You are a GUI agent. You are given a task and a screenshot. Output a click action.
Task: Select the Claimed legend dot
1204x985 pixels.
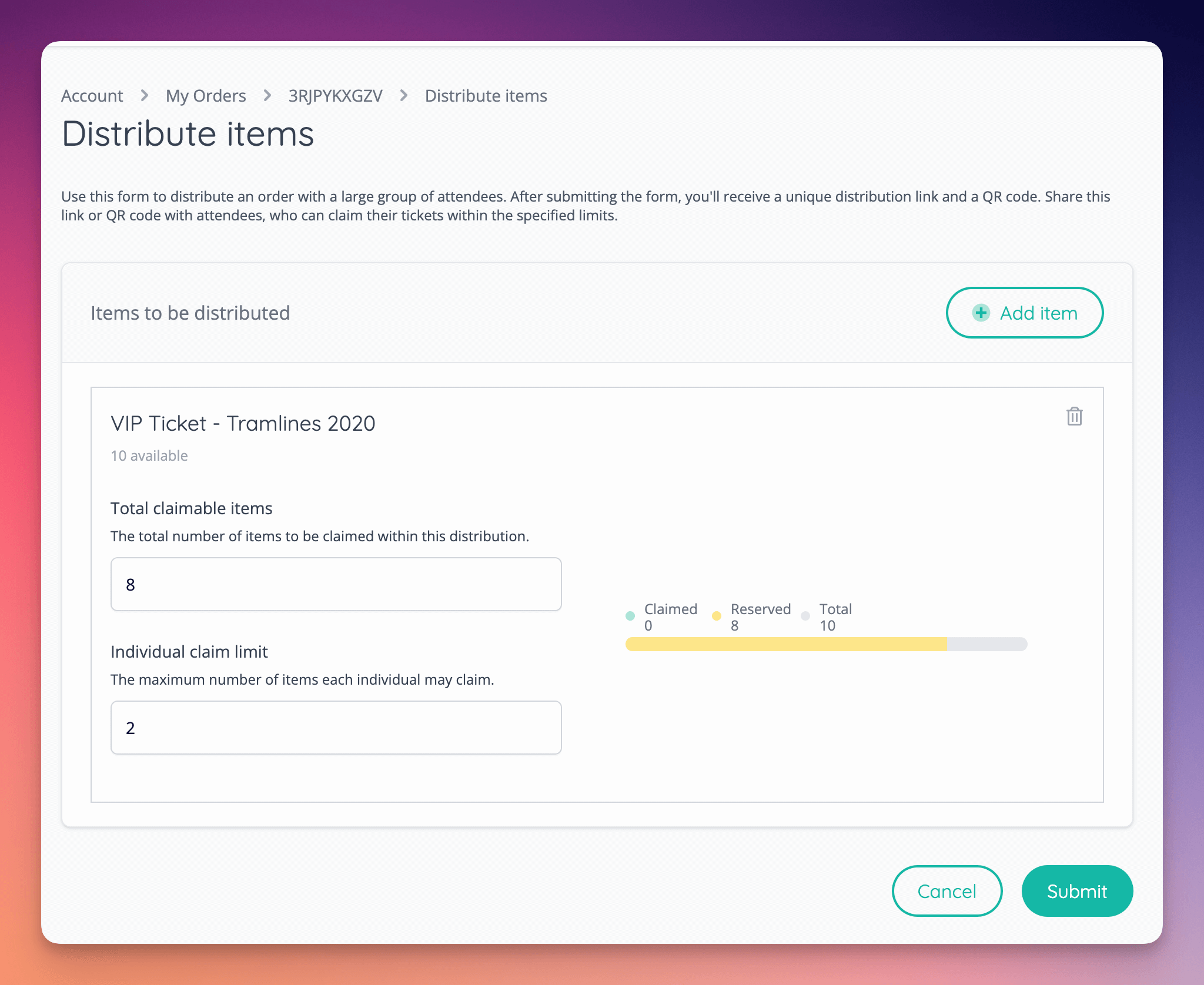630,616
